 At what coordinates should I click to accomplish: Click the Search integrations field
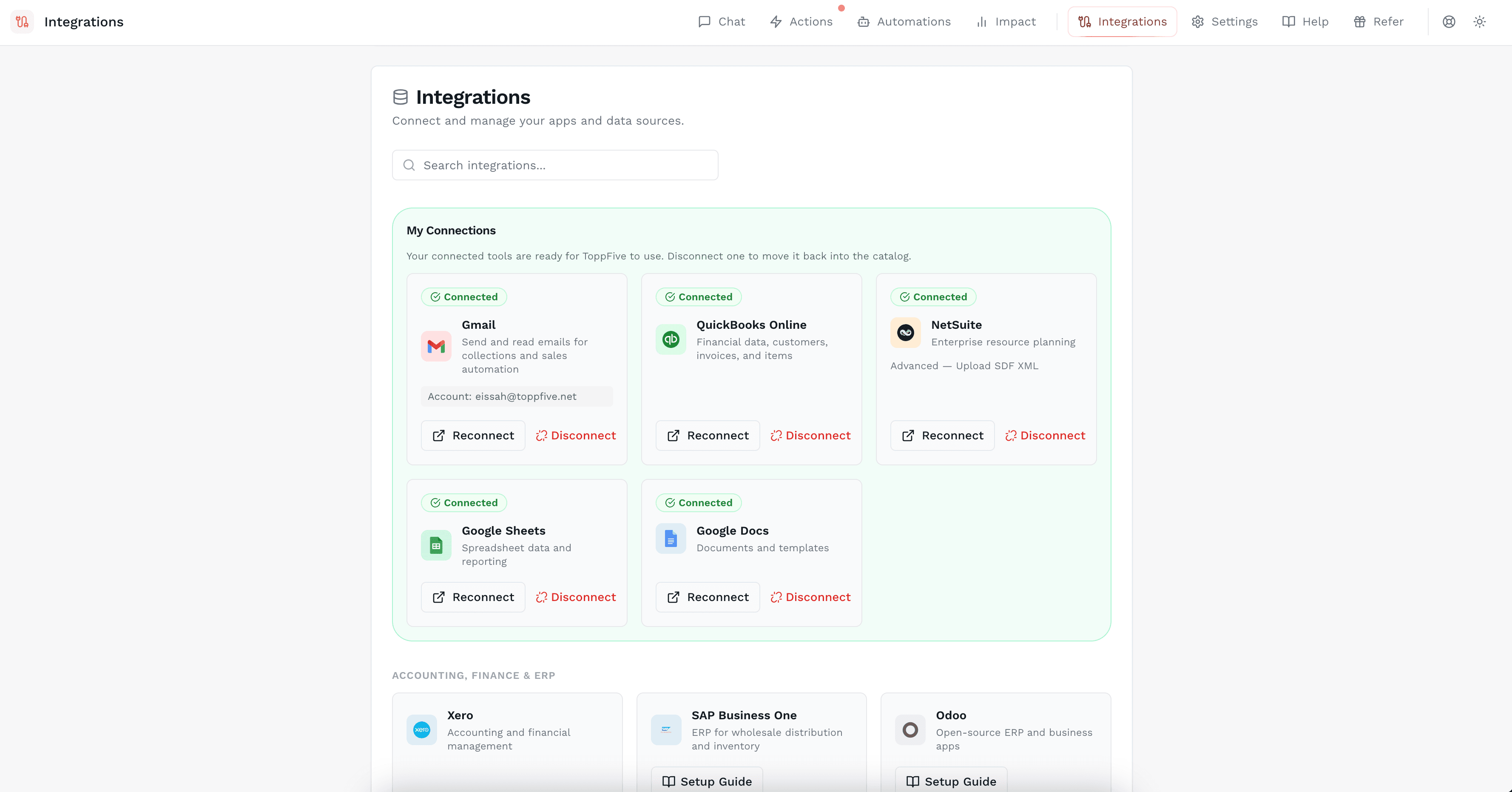[555, 165]
